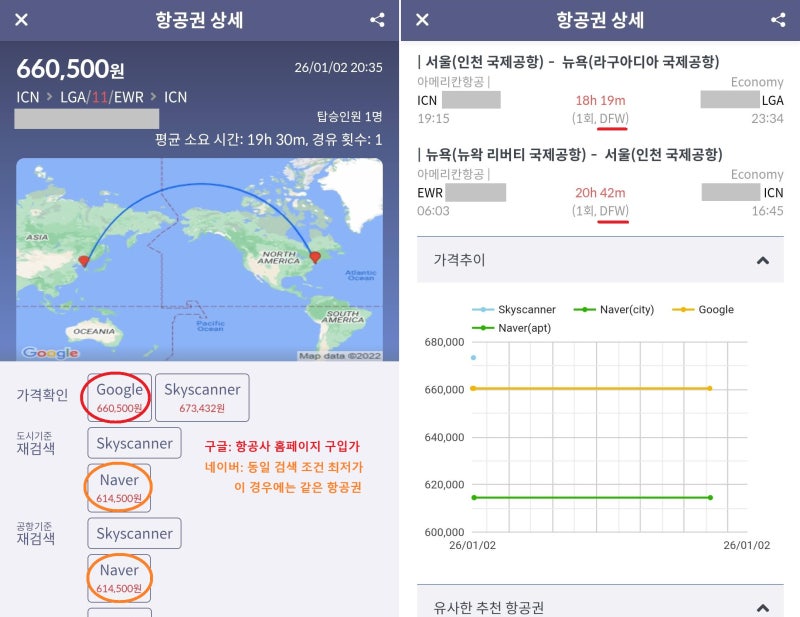This screenshot has height=617, width=800.
Task: Tap the share icon on the right panel
Action: coord(778,20)
